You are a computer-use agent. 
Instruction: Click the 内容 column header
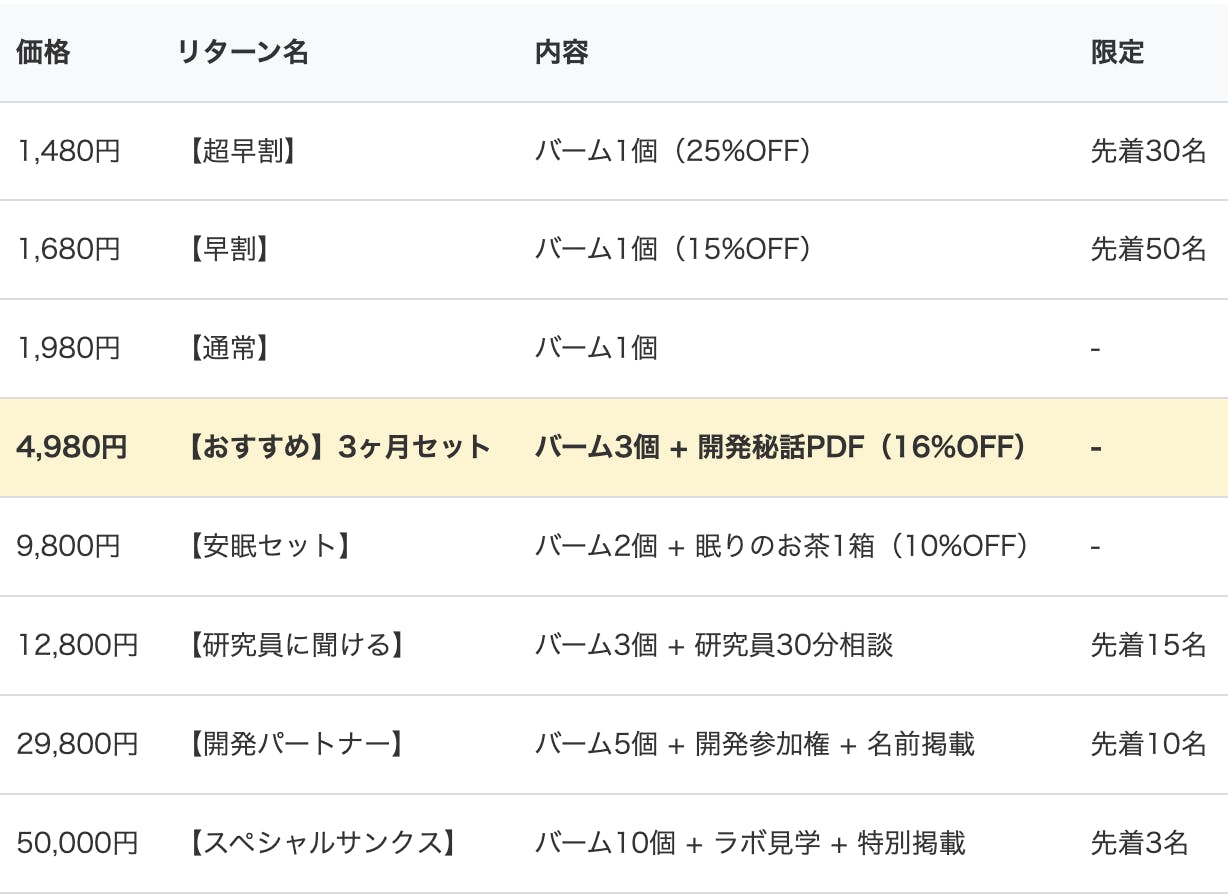point(561,53)
